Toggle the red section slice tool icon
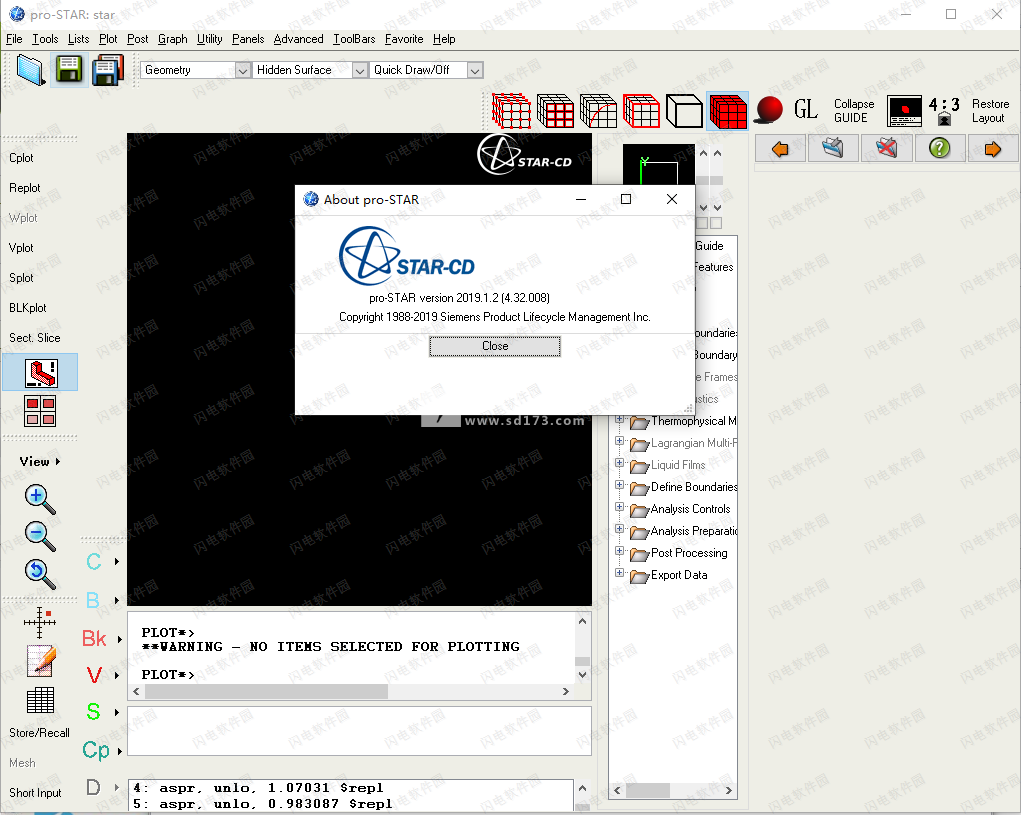Viewport: 1021px width, 815px height. coord(40,372)
